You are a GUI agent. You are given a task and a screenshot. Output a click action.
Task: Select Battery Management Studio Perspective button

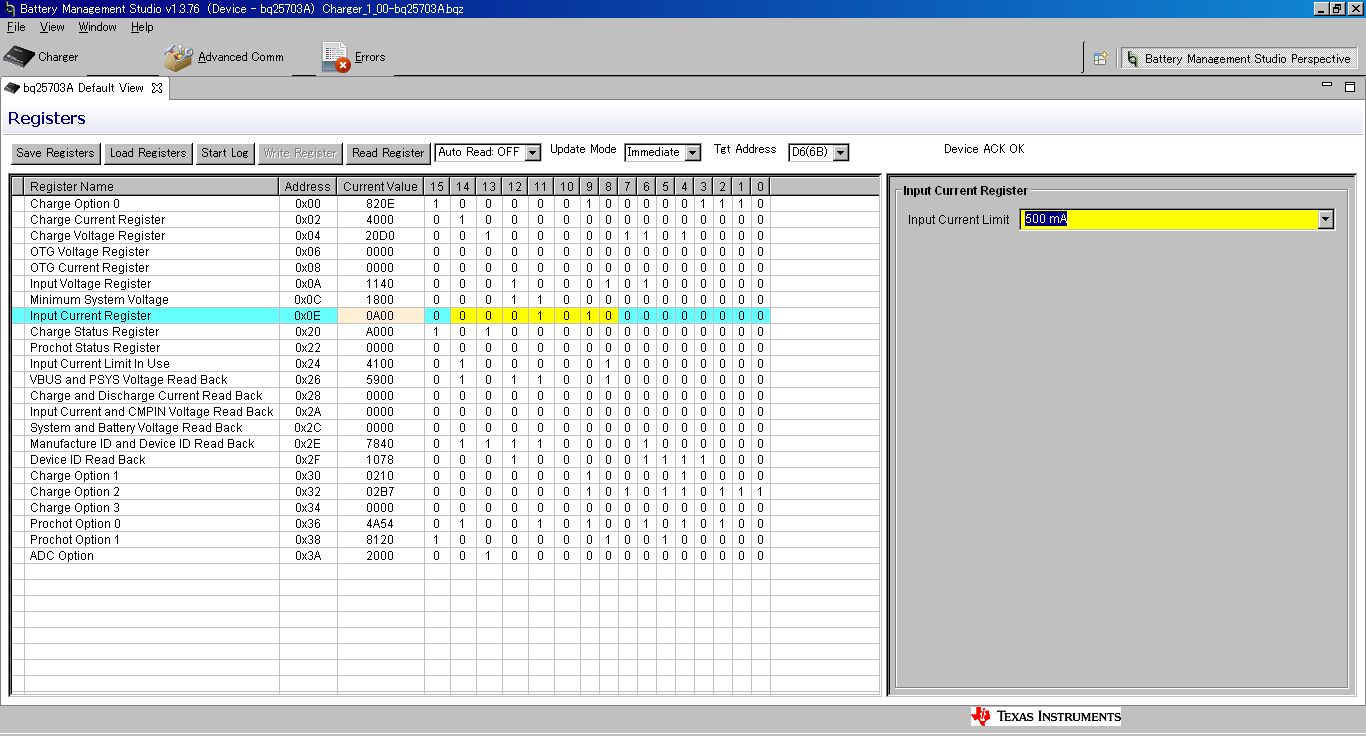pos(1239,59)
